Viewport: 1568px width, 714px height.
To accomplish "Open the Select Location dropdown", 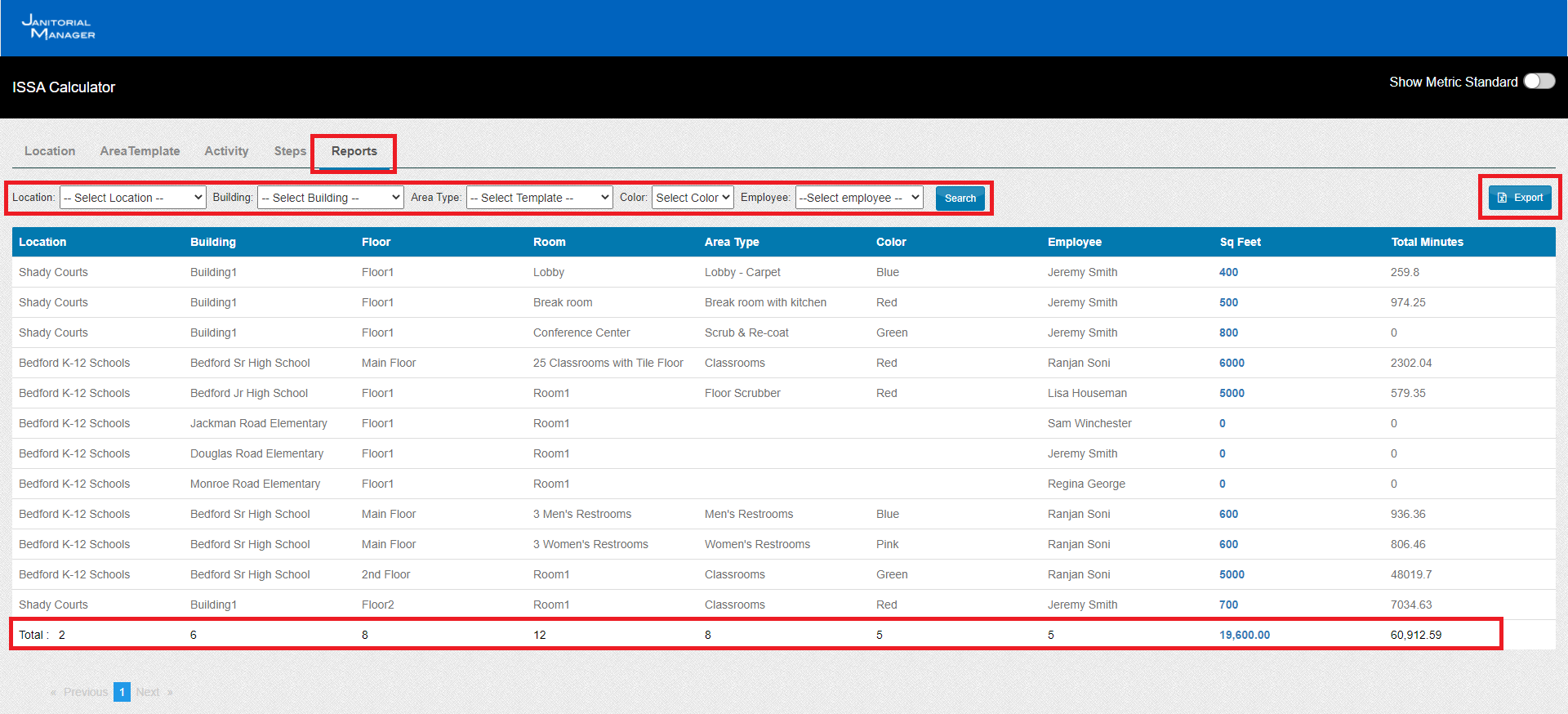I will click(132, 198).
